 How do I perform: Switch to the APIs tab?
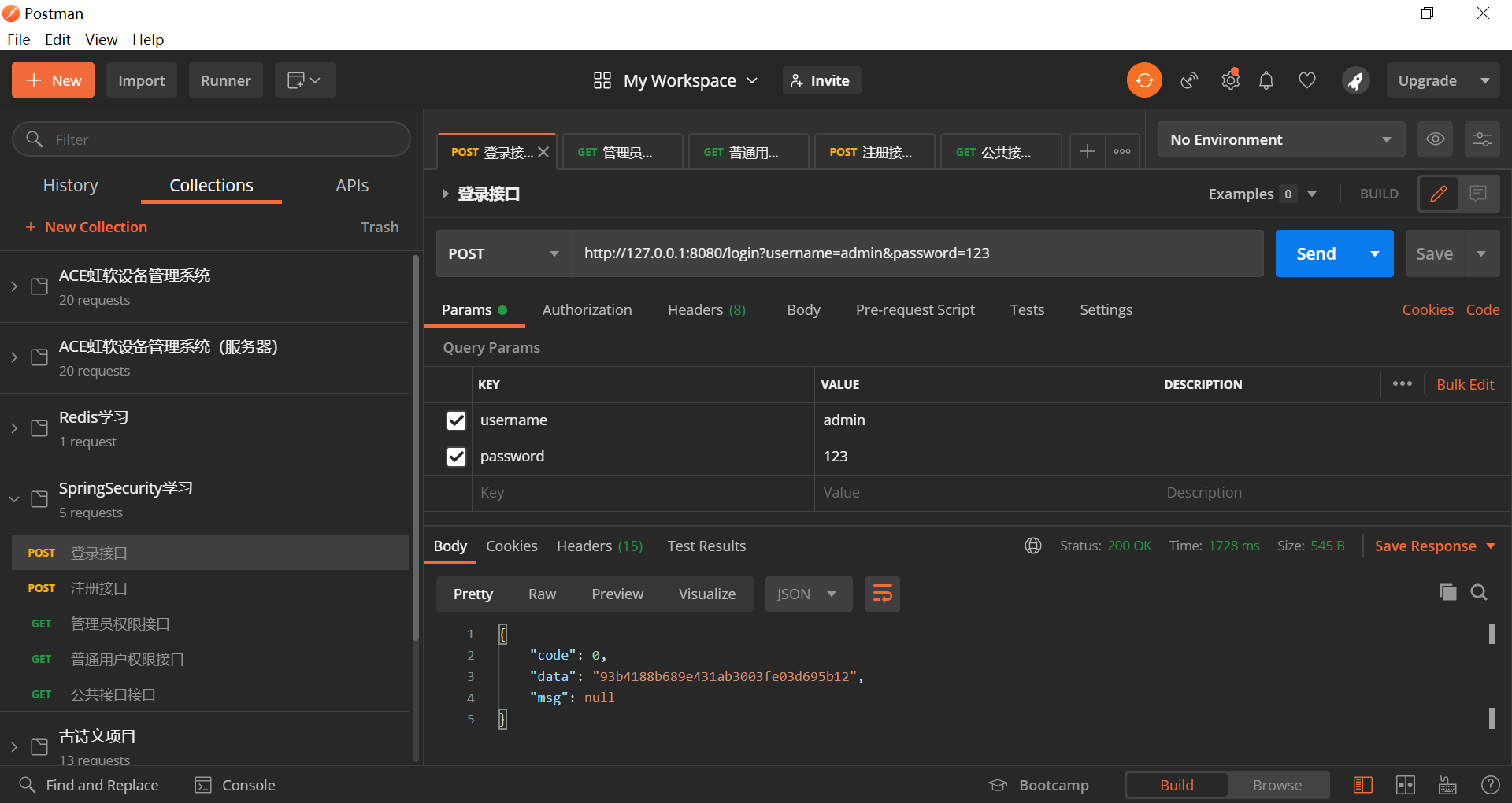[x=352, y=185]
